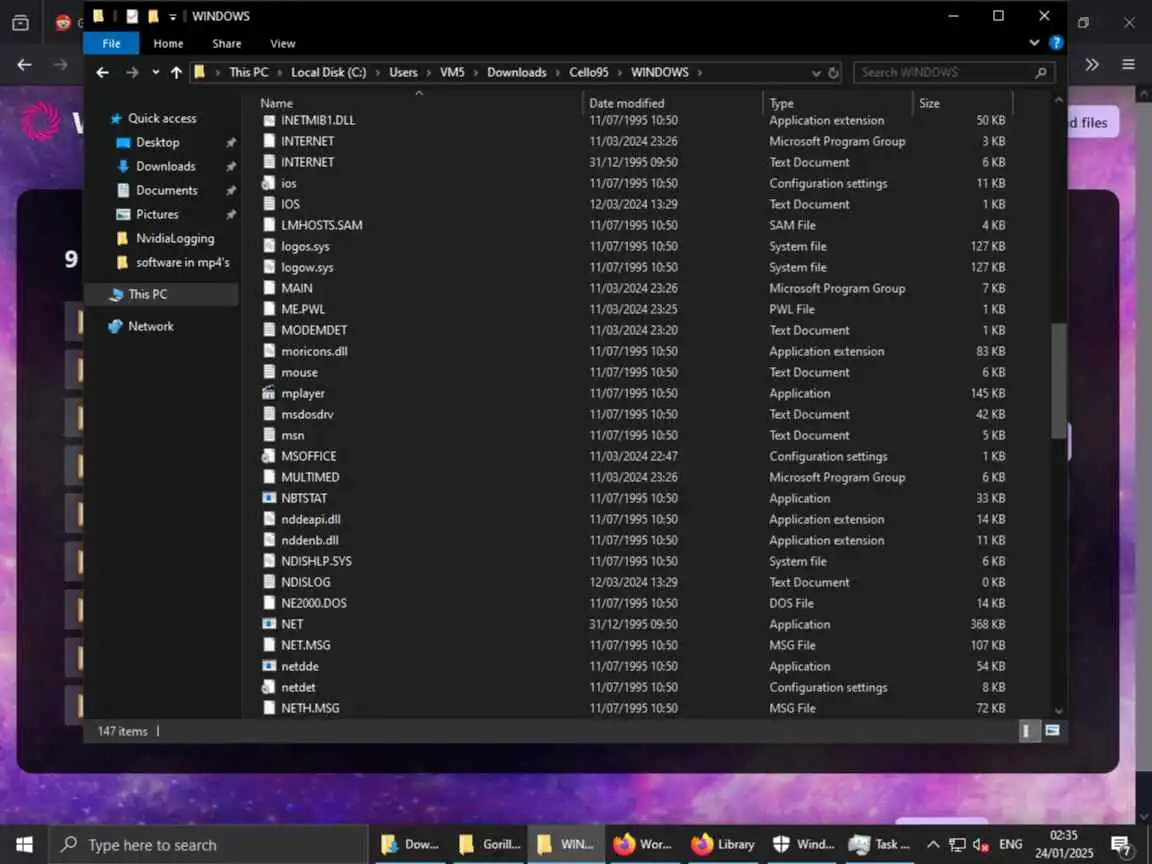This screenshot has width=1152, height=864.
Task: Open Explorer help question mark icon
Action: [1056, 43]
